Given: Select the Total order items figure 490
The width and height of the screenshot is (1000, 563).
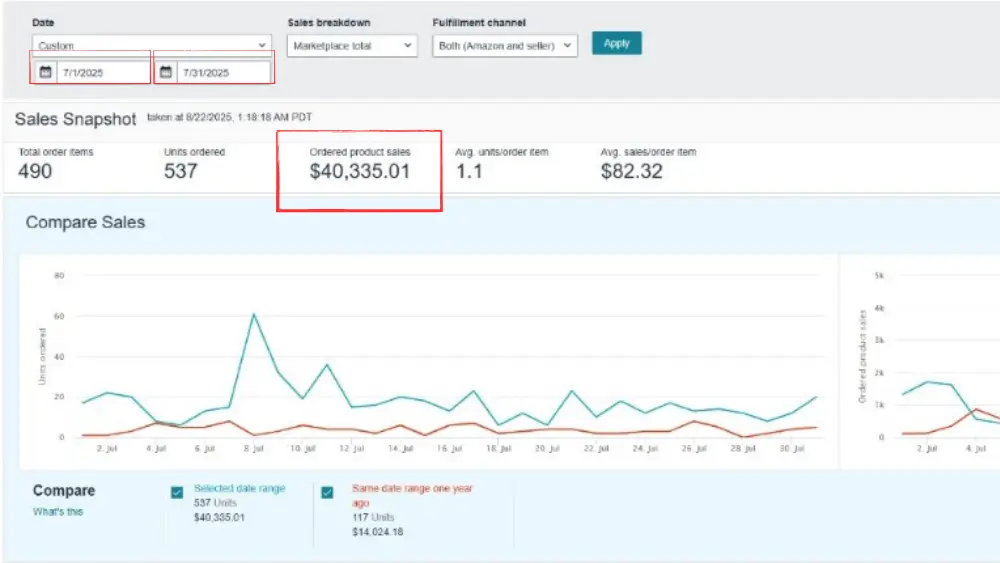Looking at the screenshot, I should tap(35, 172).
